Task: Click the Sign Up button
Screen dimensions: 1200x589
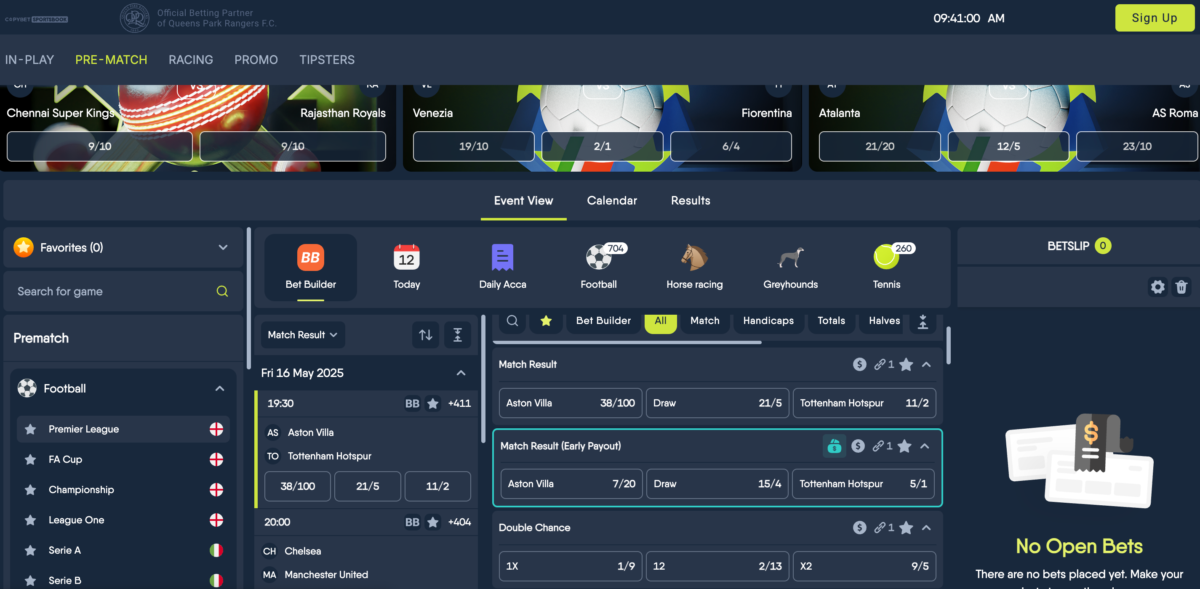Action: point(1154,18)
